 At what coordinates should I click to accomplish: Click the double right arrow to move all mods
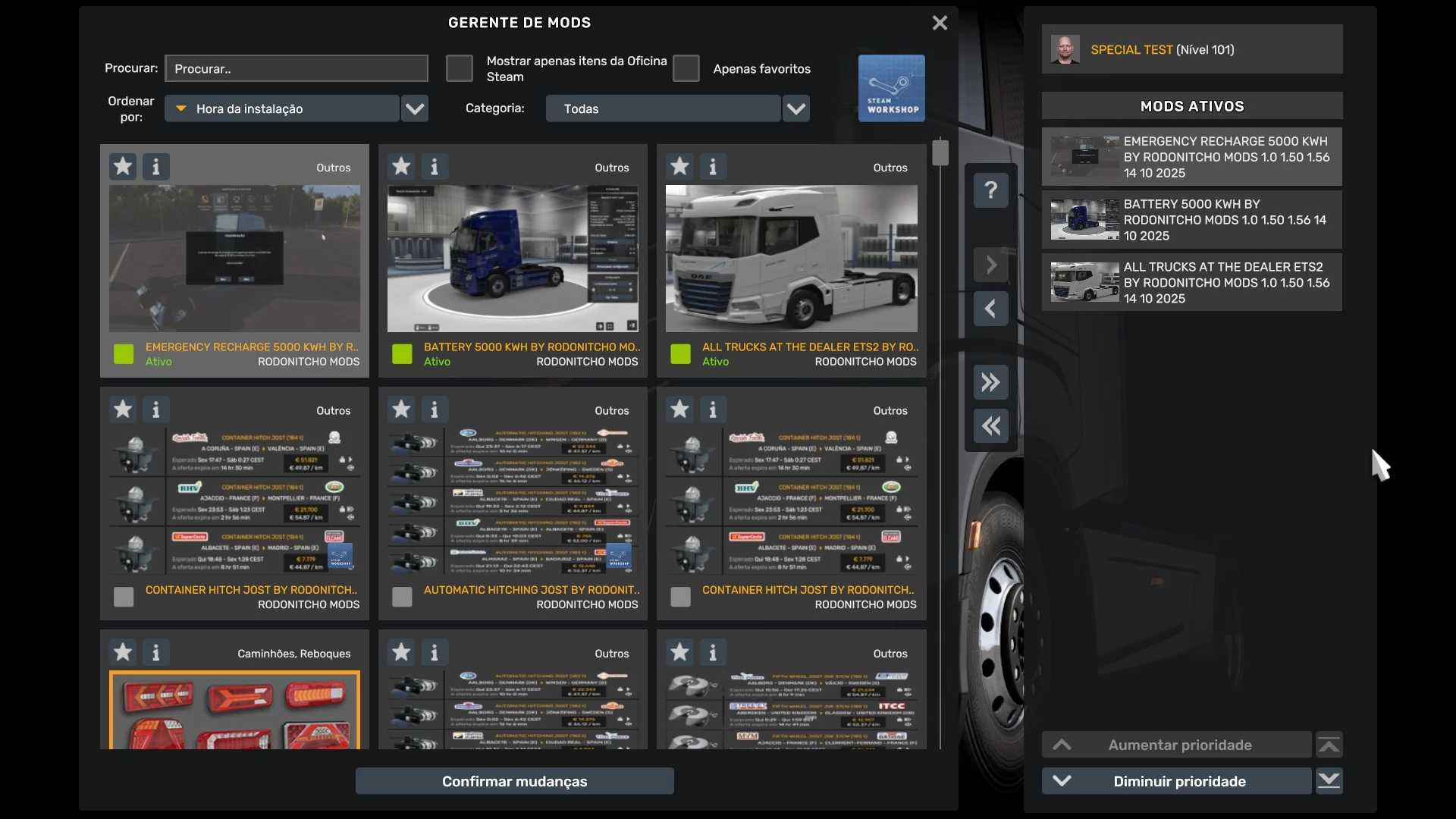point(990,382)
